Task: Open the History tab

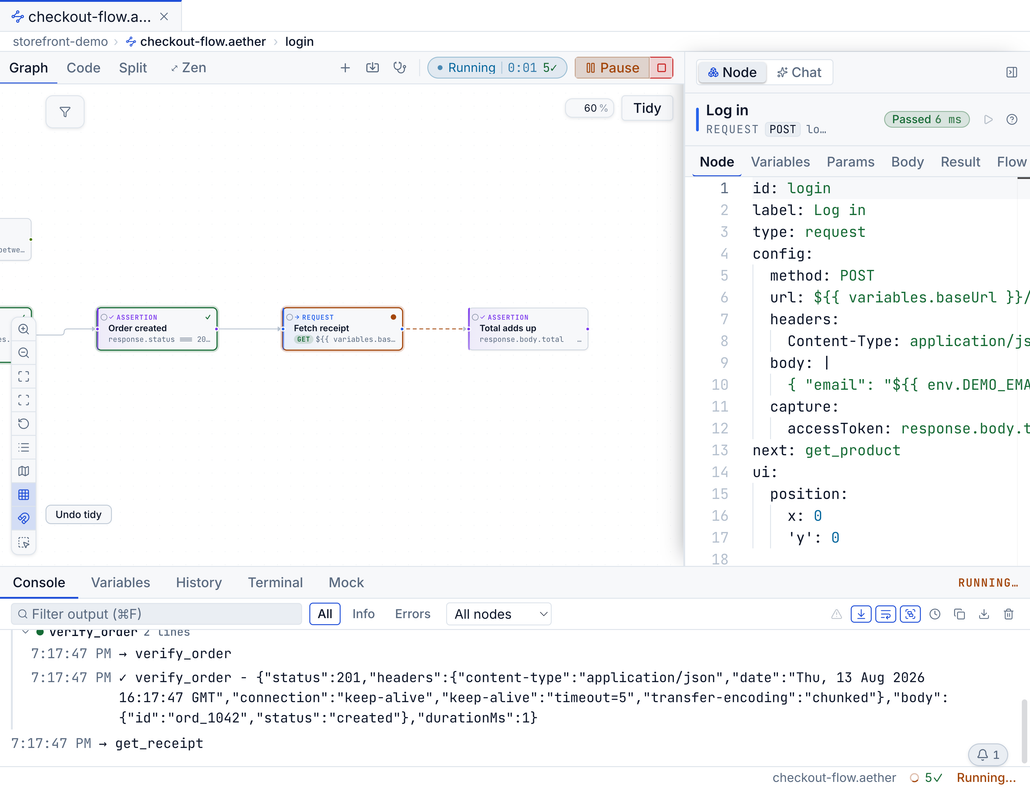Action: pyautogui.click(x=199, y=582)
